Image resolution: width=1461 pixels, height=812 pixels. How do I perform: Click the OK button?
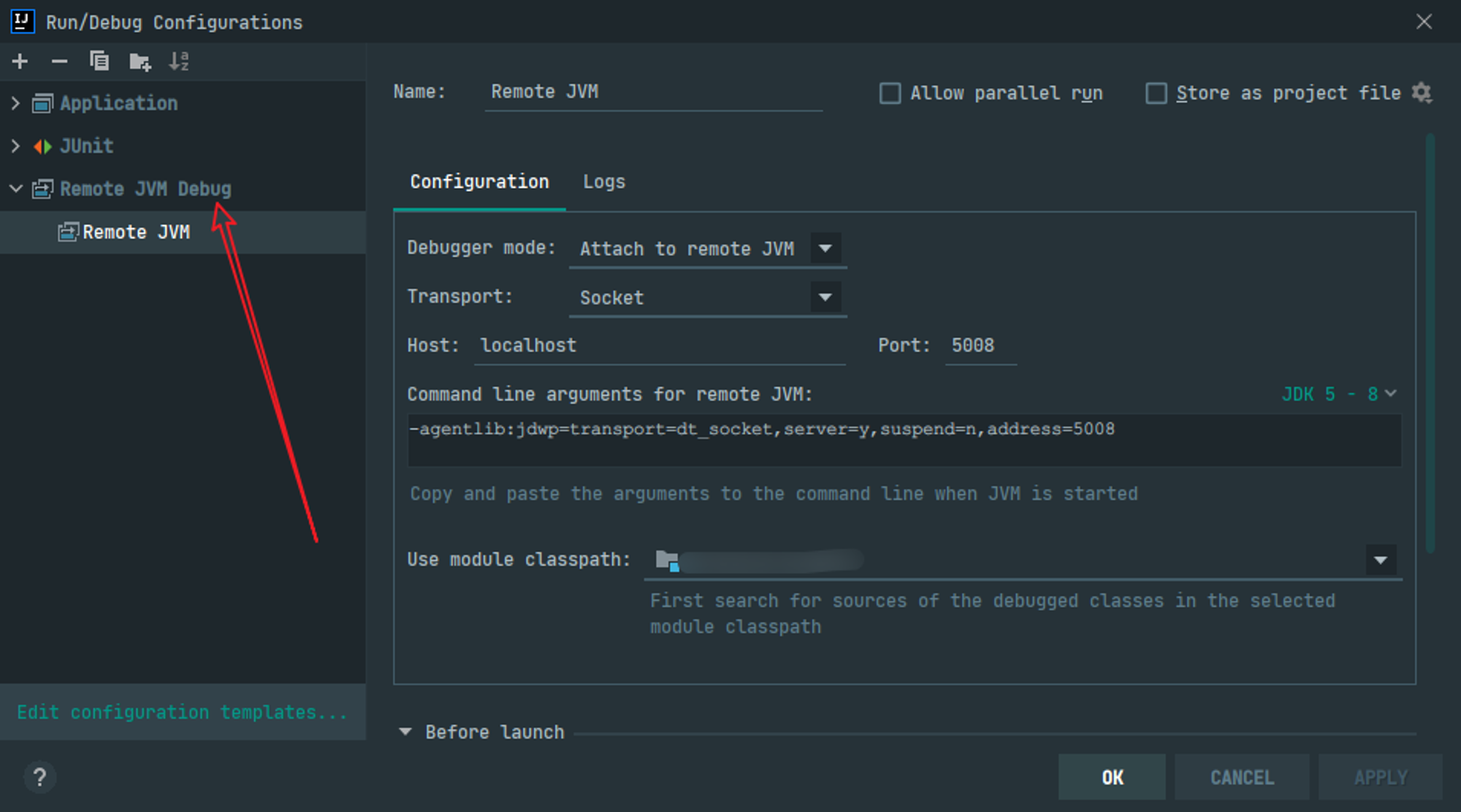(1112, 778)
